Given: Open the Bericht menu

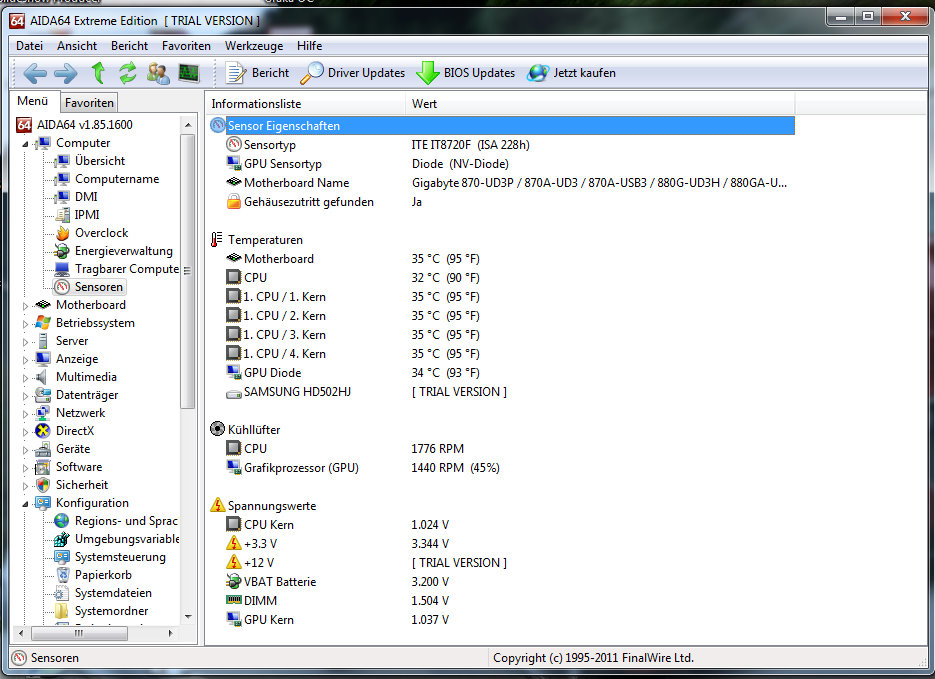Looking at the screenshot, I should [129, 46].
